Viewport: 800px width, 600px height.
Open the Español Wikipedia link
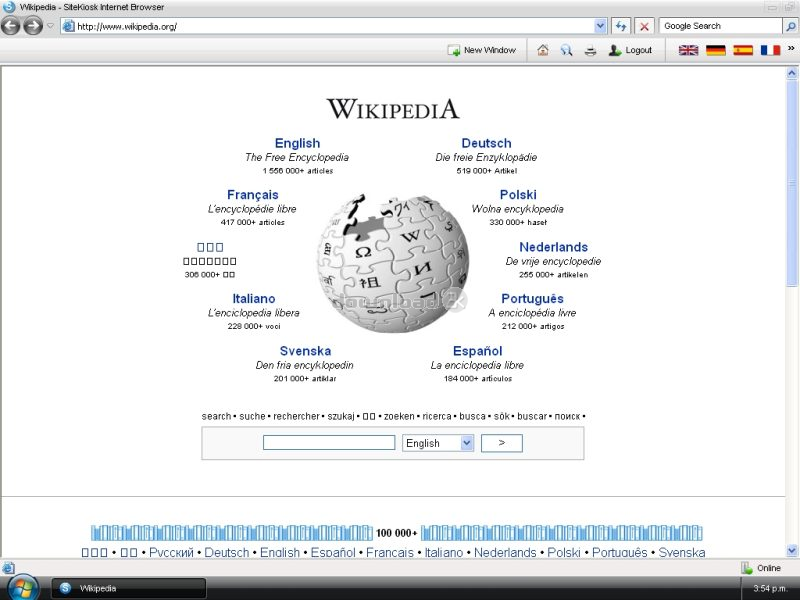click(x=478, y=351)
